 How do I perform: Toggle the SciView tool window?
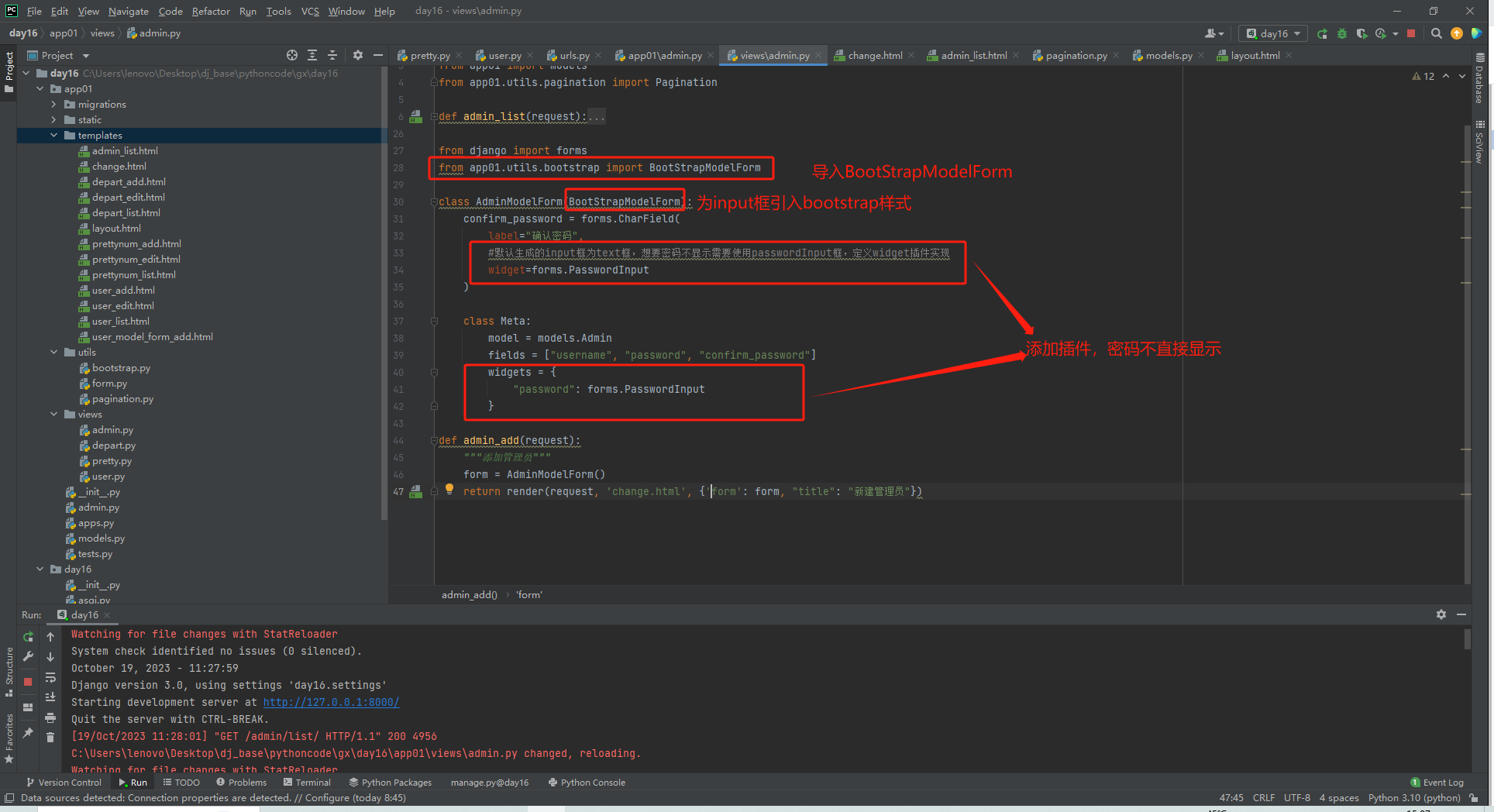(1479, 142)
